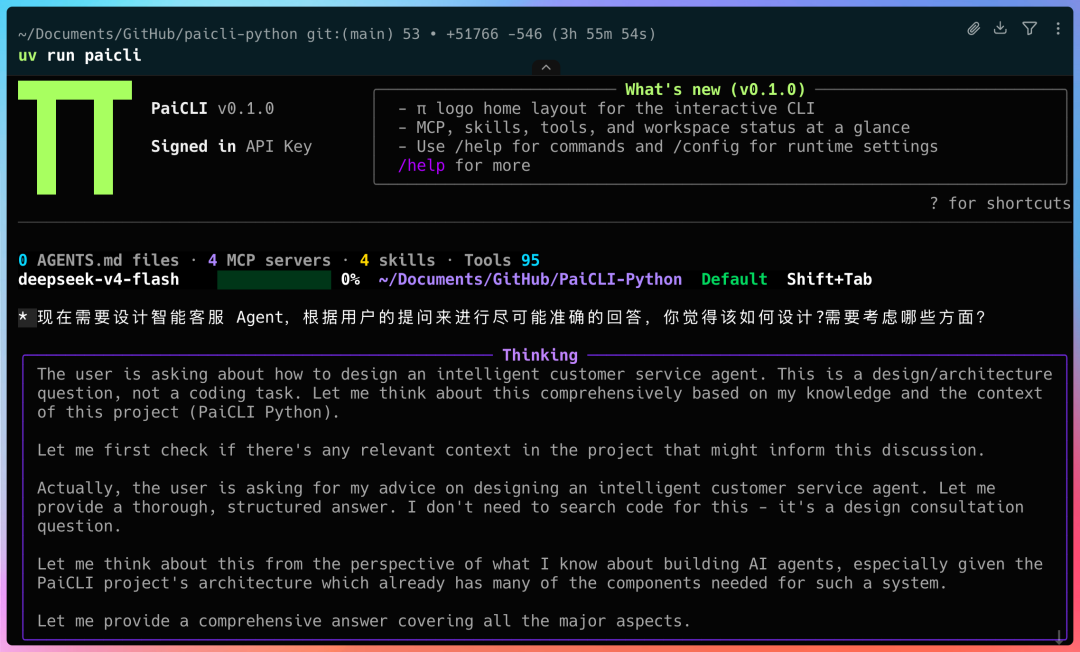Viewport: 1080px width, 652px height.
Task: Click 'Let me provide a comprehensive answer' line
Action: click(364, 621)
